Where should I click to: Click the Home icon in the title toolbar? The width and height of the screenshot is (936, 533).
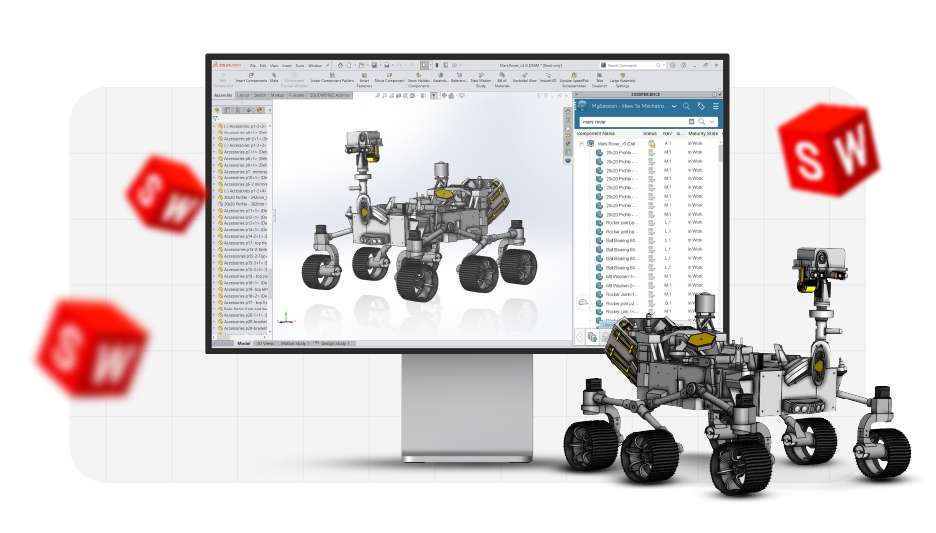[x=340, y=65]
